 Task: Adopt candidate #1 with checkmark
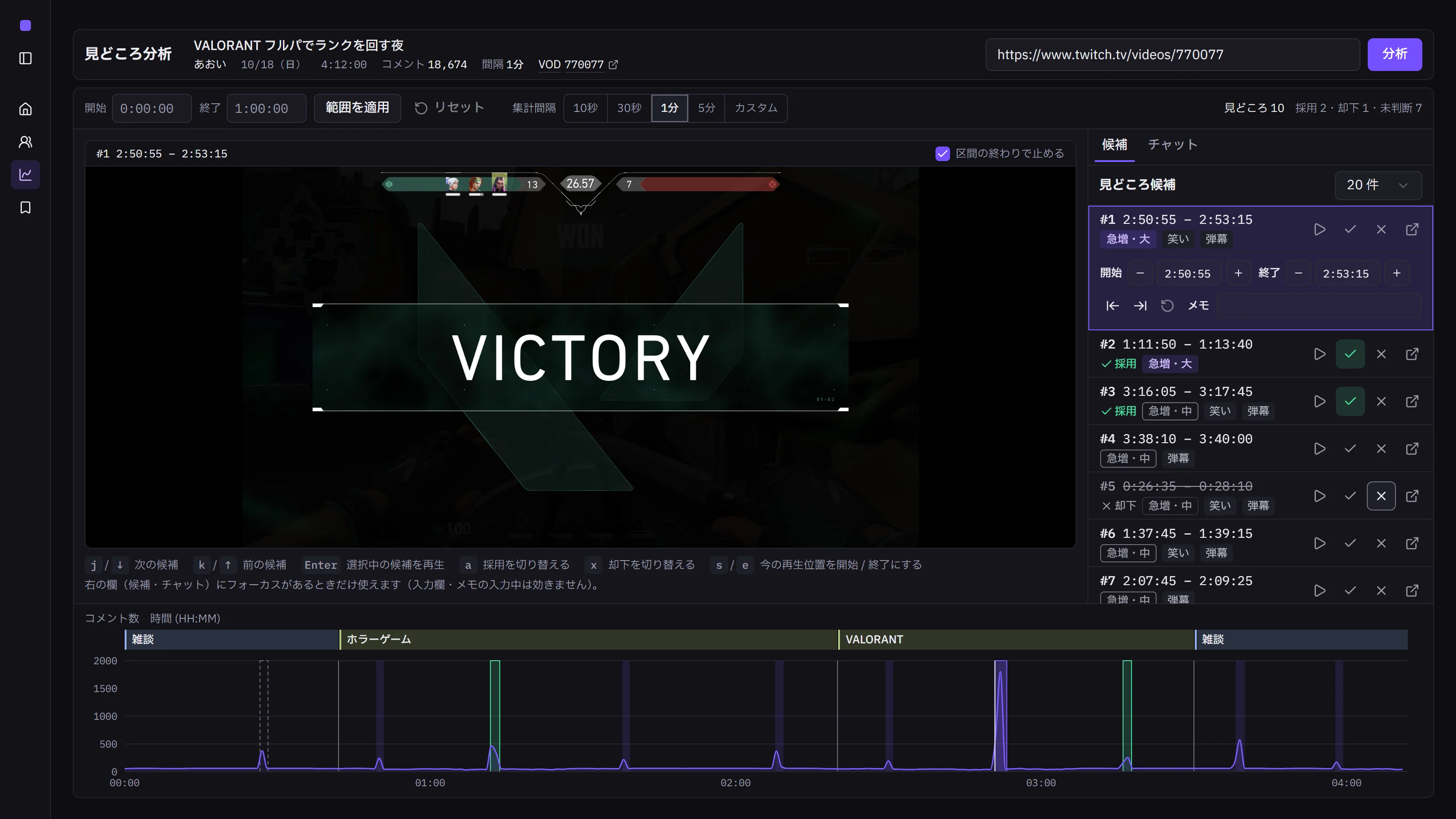point(1350,229)
